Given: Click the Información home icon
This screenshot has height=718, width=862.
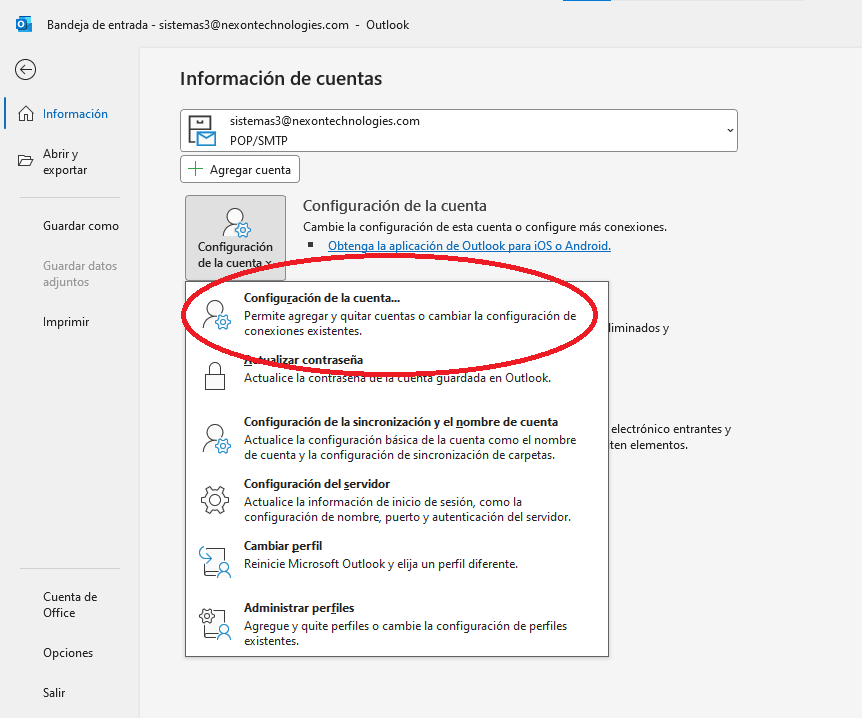Looking at the screenshot, I should point(26,114).
